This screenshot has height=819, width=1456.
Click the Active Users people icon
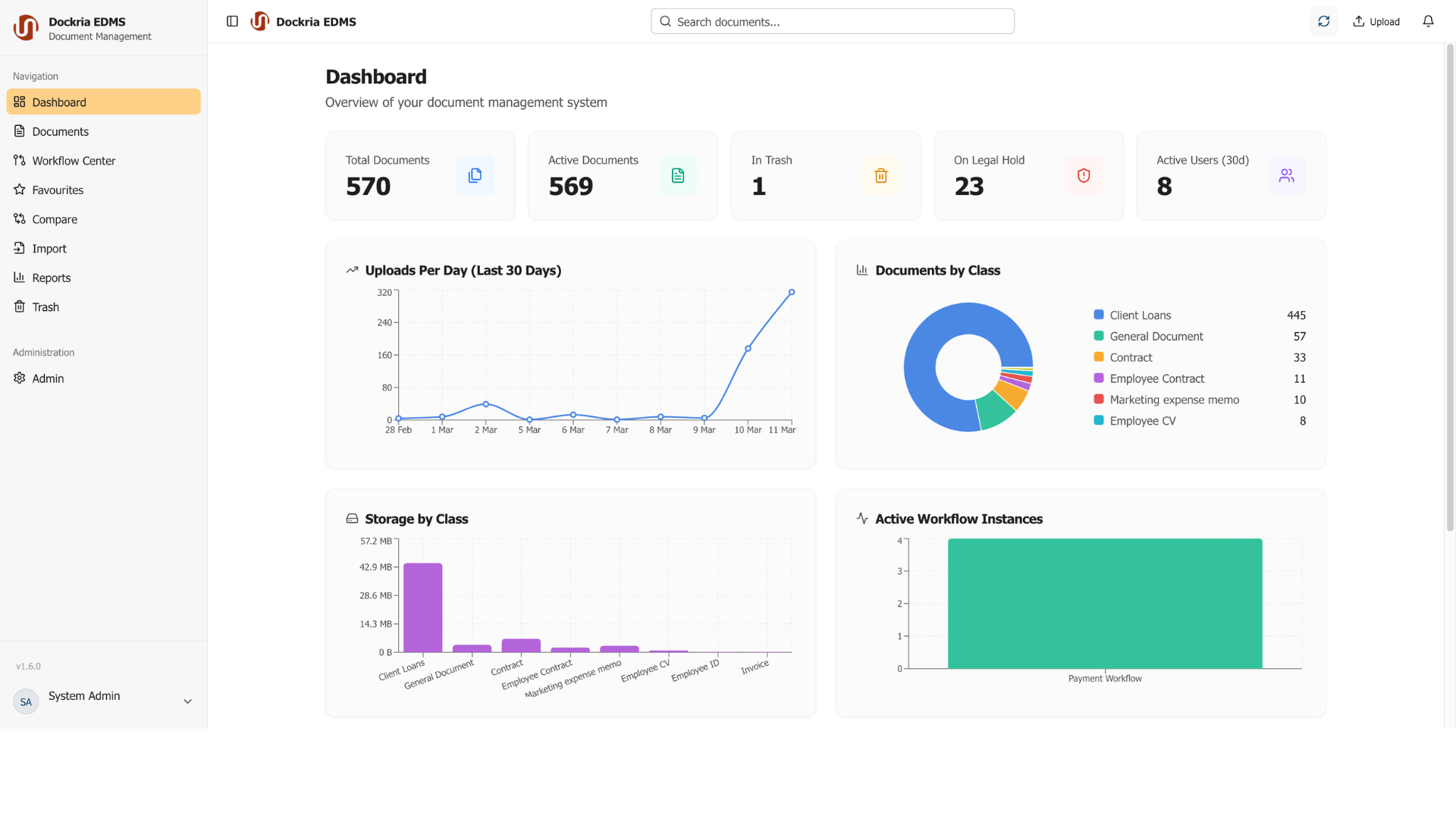click(1286, 175)
